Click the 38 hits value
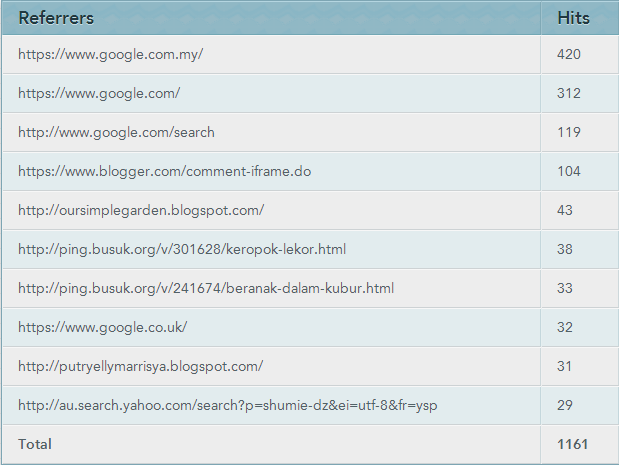This screenshot has height=465, width=619. 565,249
